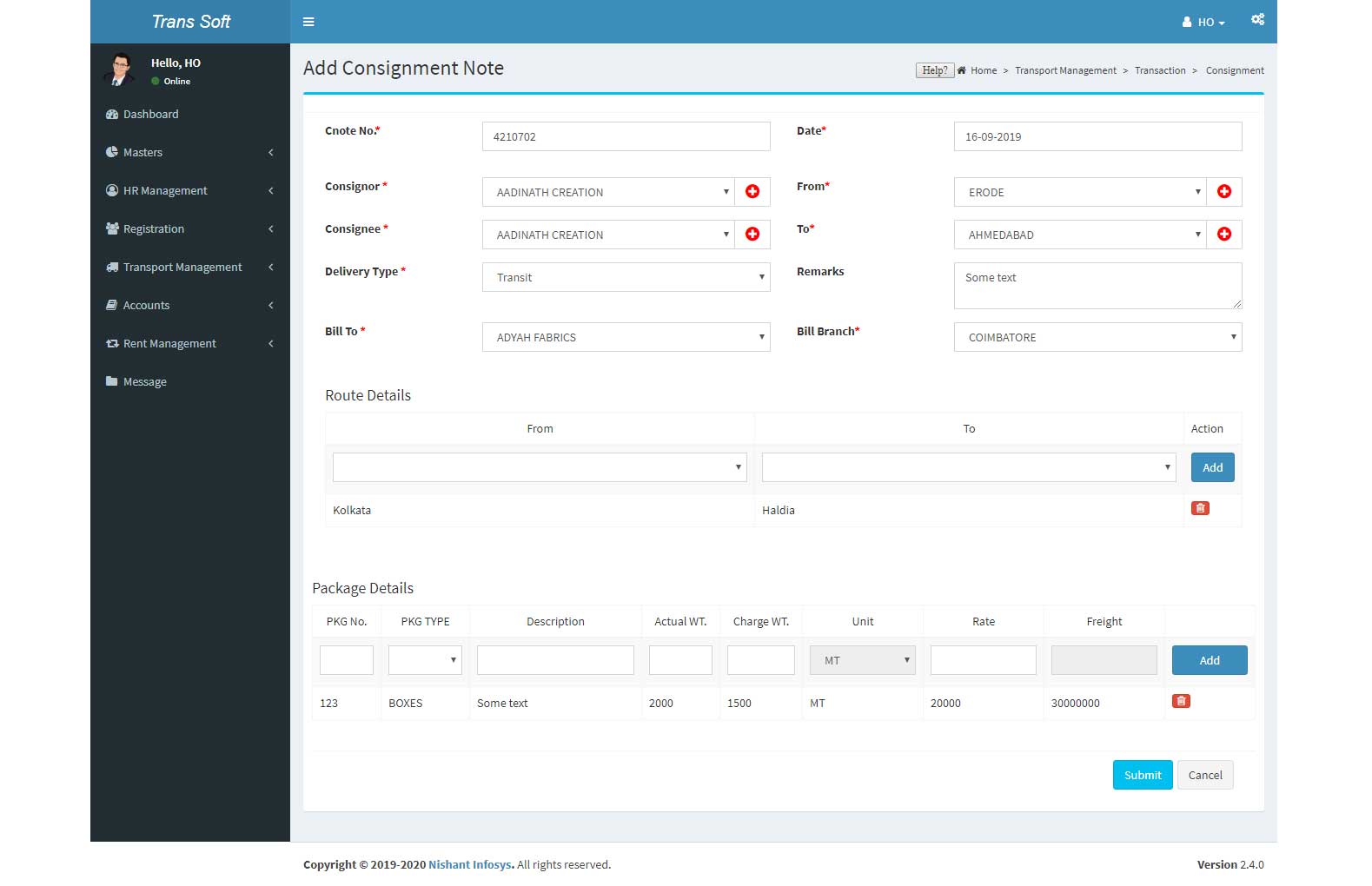Open the Delivery Type dropdown

click(626, 278)
